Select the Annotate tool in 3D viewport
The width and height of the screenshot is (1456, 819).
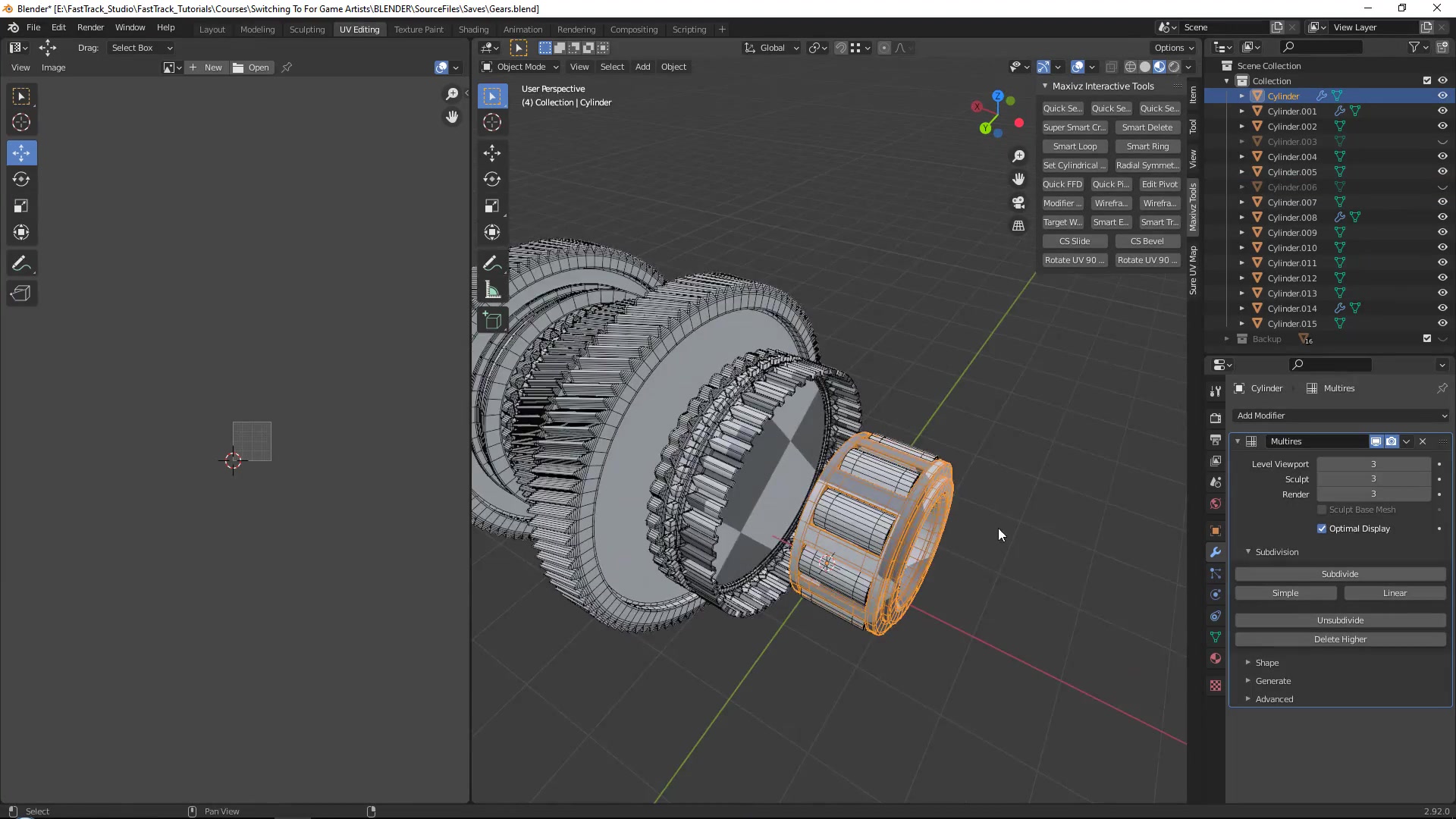tap(492, 263)
